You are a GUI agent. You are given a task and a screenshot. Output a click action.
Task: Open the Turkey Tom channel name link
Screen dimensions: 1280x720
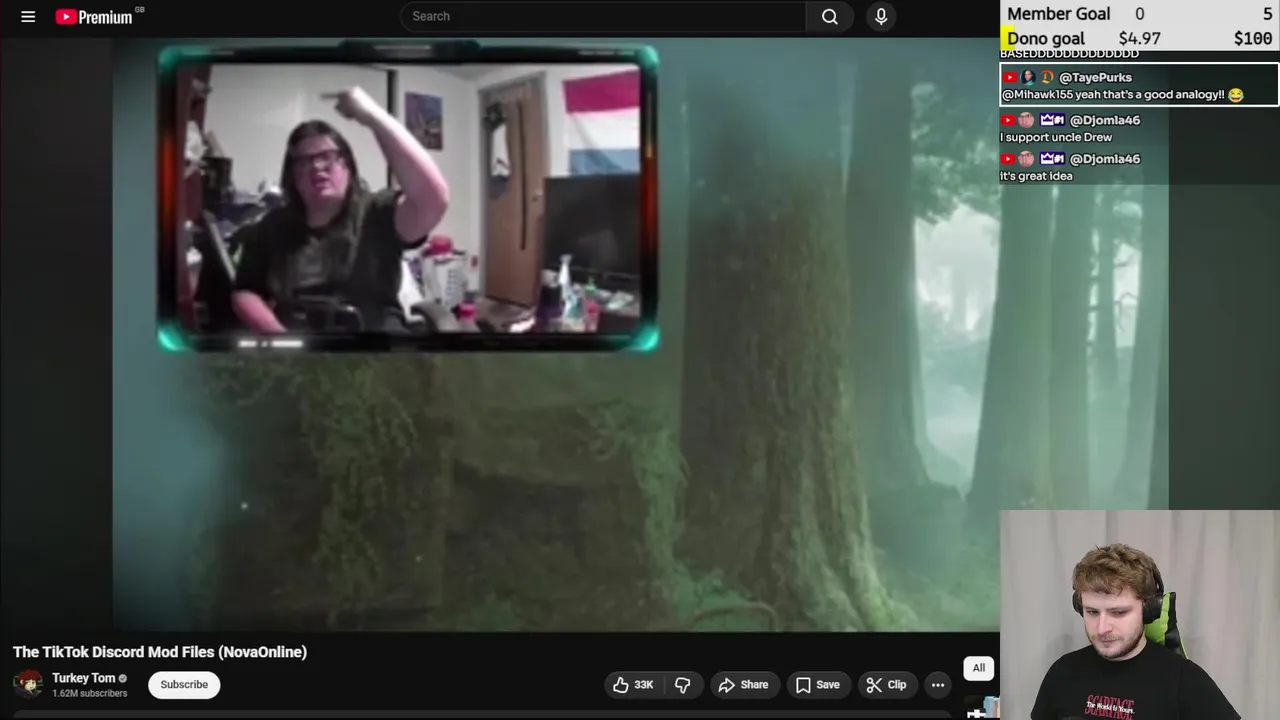click(x=83, y=678)
